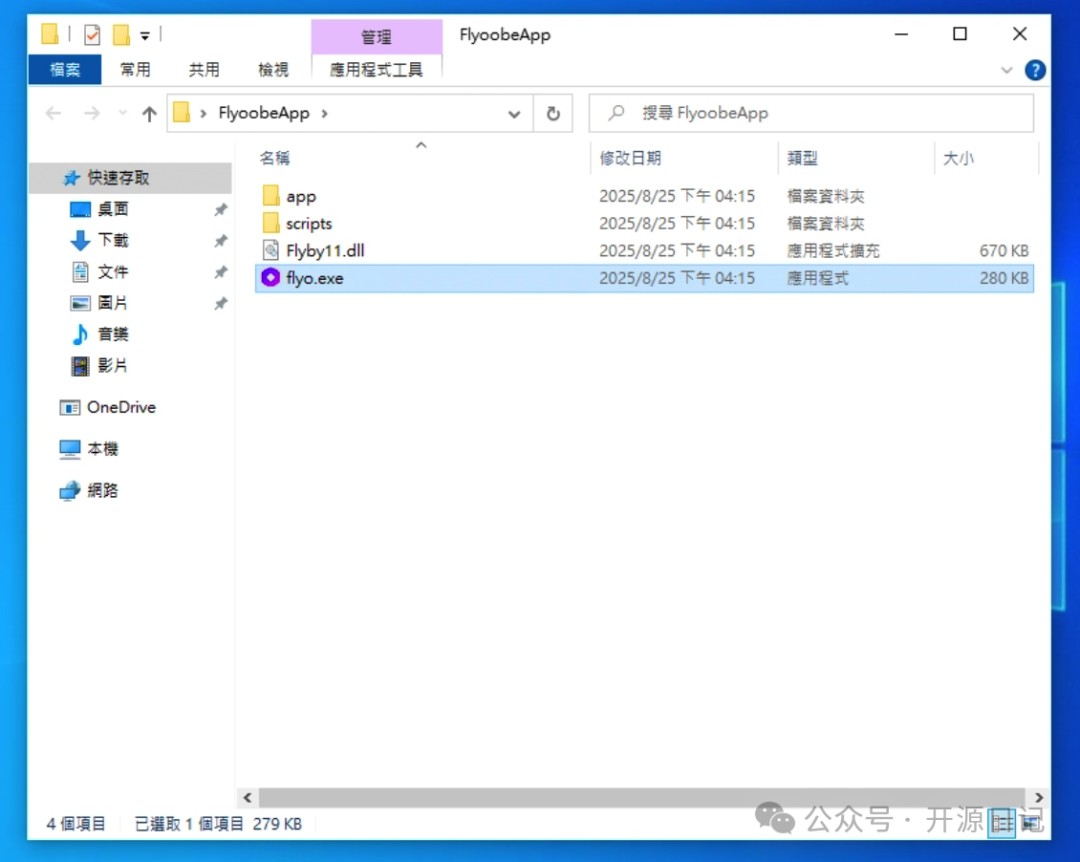Expand the ribbon with the chevron

[x=1007, y=70]
